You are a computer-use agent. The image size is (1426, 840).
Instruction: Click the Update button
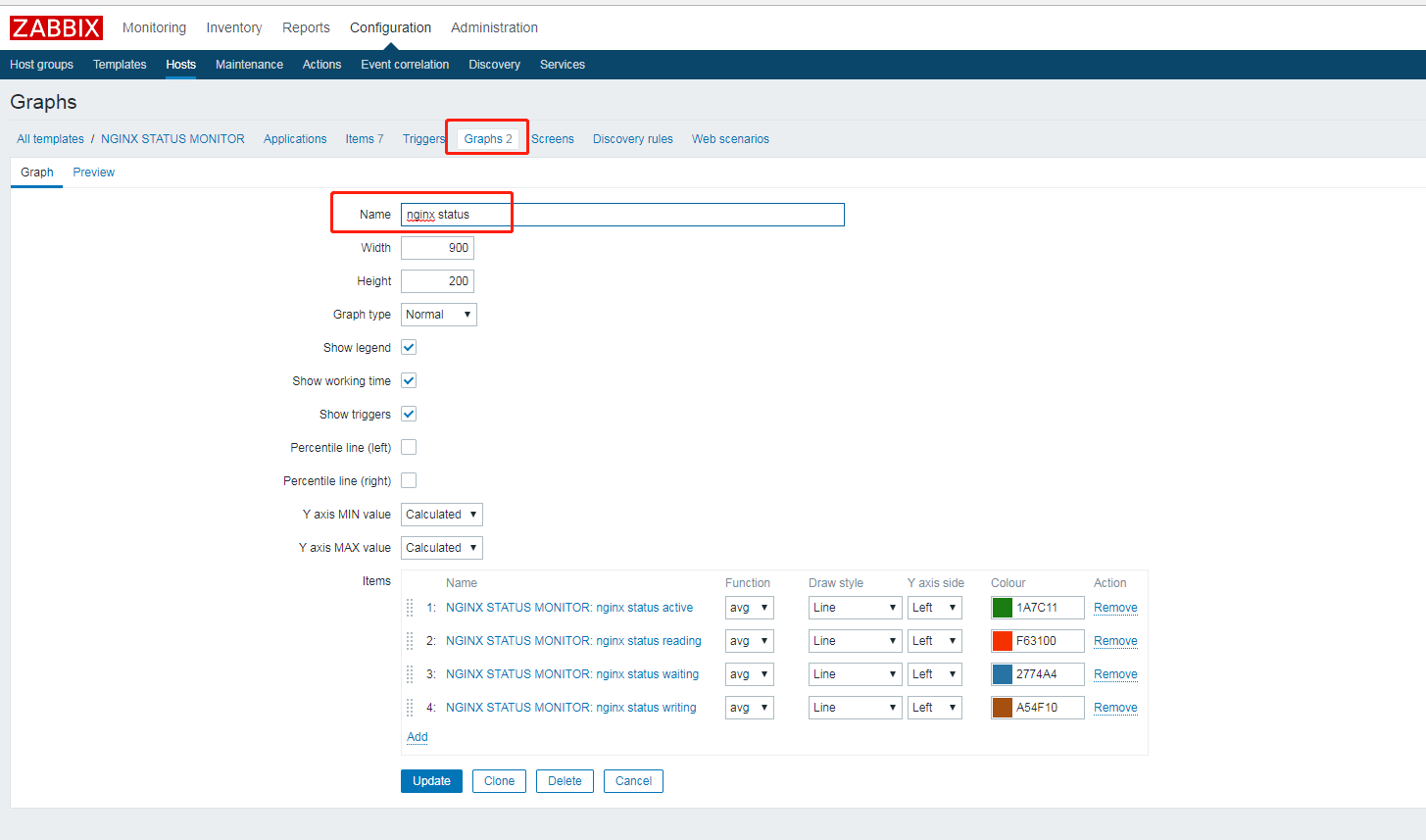click(431, 781)
